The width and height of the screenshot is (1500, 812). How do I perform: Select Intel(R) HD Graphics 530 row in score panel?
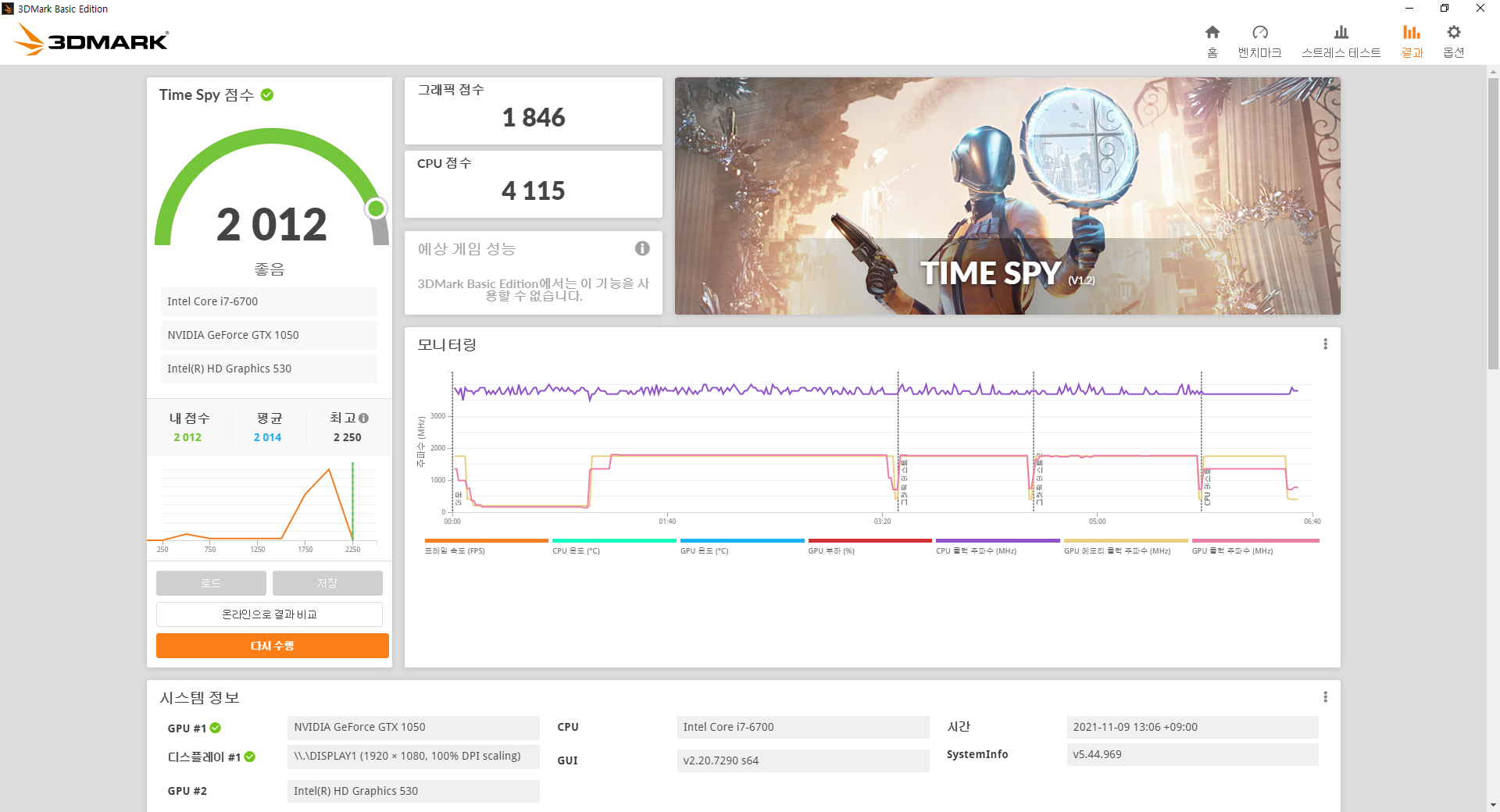click(270, 369)
